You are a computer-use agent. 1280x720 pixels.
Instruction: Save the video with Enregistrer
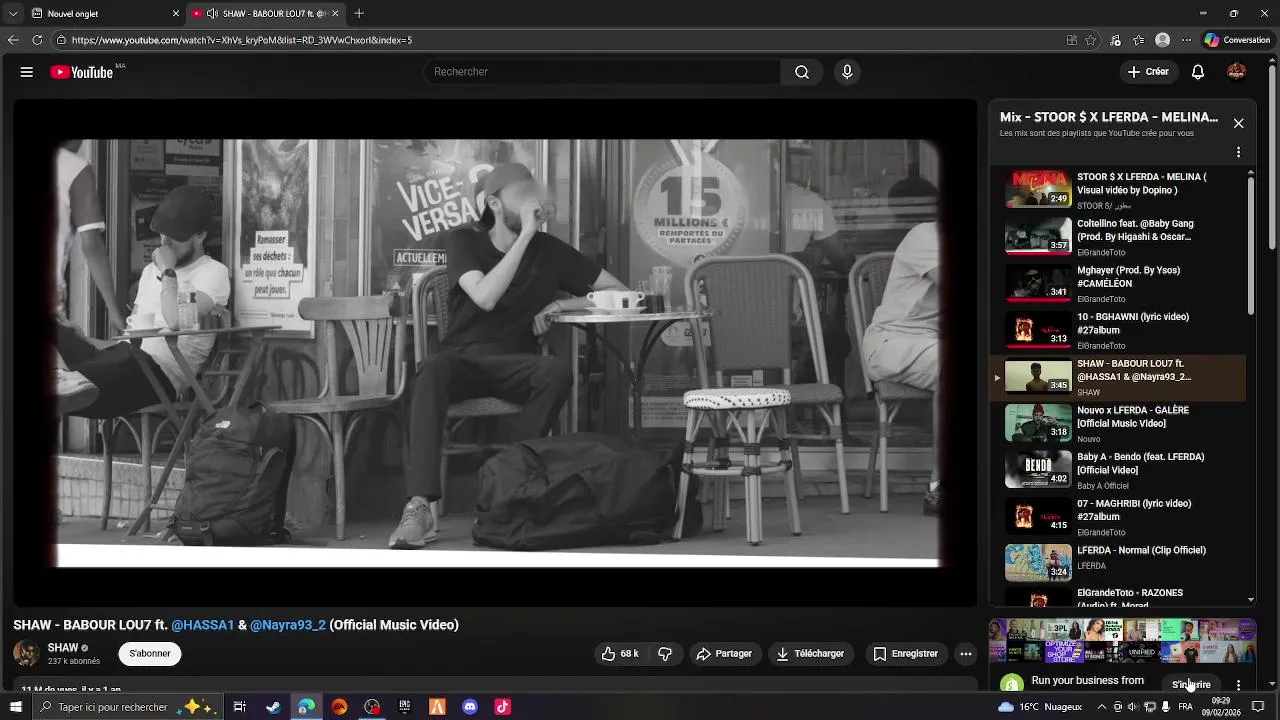coord(905,654)
